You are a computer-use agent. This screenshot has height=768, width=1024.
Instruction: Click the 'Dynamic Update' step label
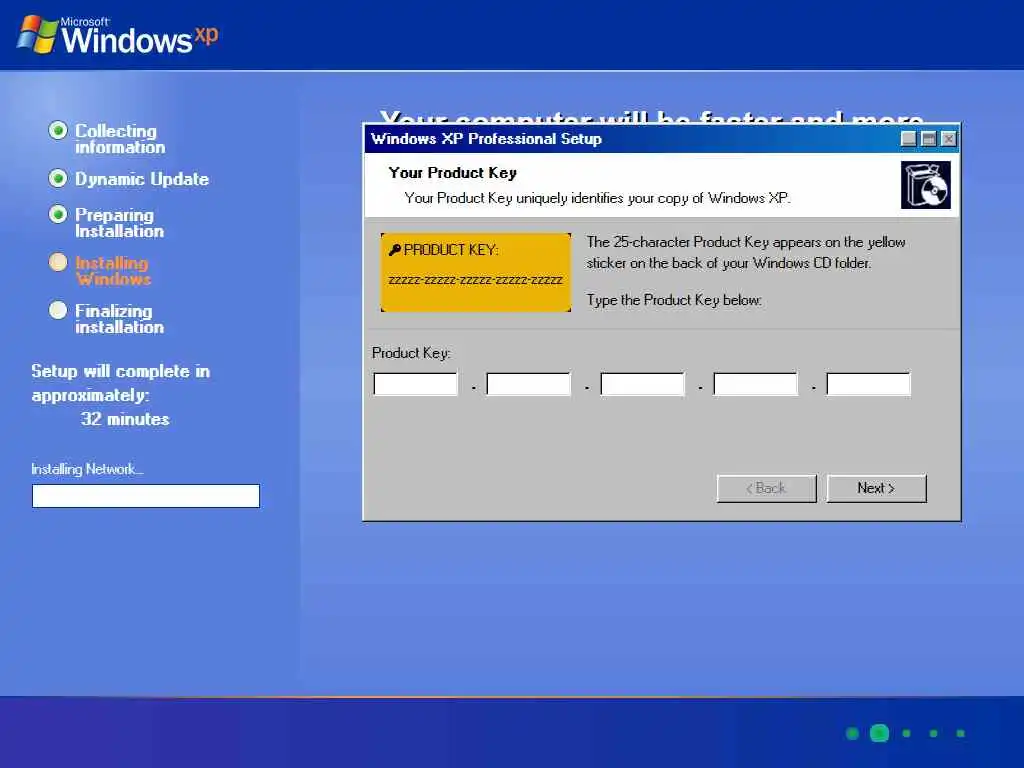pyautogui.click(x=142, y=179)
